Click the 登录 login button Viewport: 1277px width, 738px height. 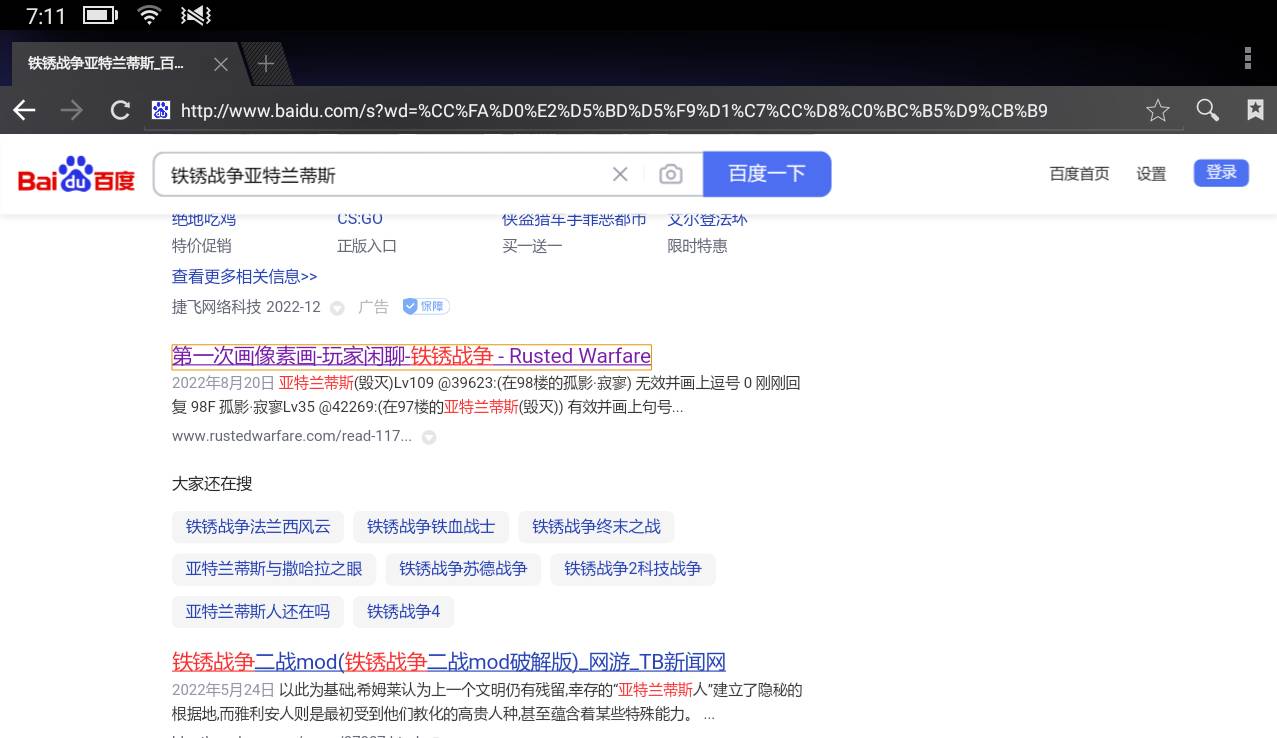pyautogui.click(x=1220, y=173)
